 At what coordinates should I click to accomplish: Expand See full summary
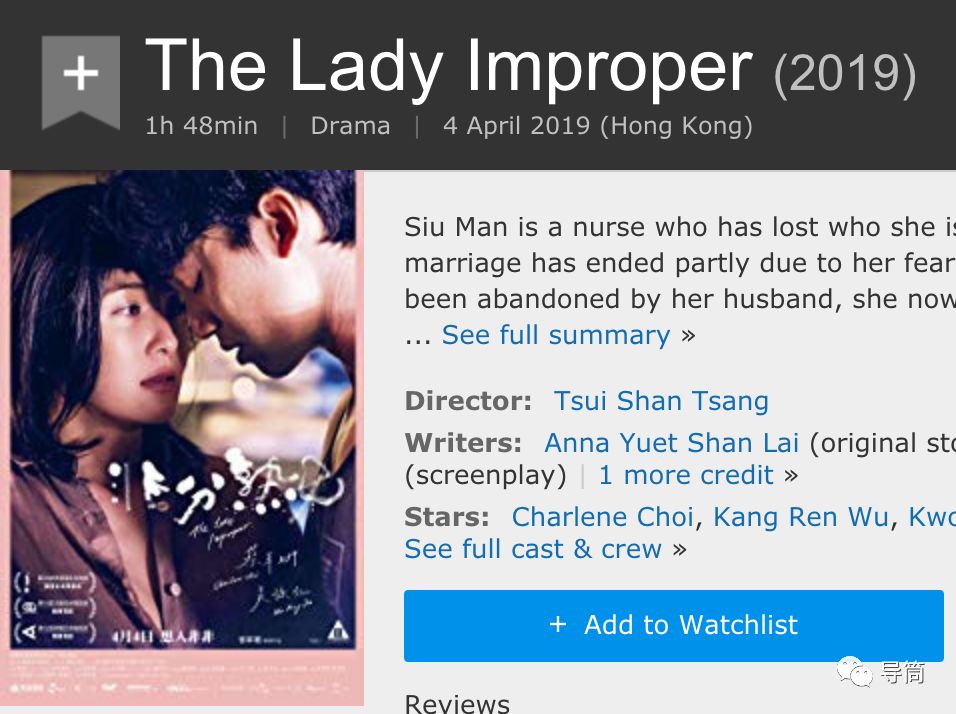(556, 335)
